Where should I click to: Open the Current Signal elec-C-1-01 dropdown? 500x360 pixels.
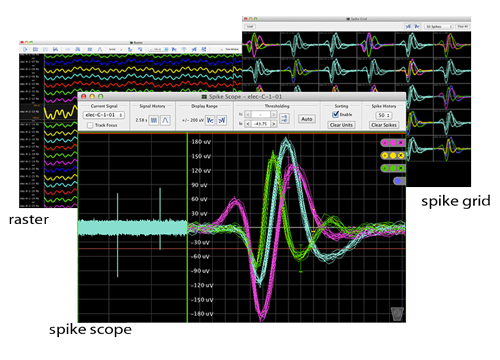[104, 115]
